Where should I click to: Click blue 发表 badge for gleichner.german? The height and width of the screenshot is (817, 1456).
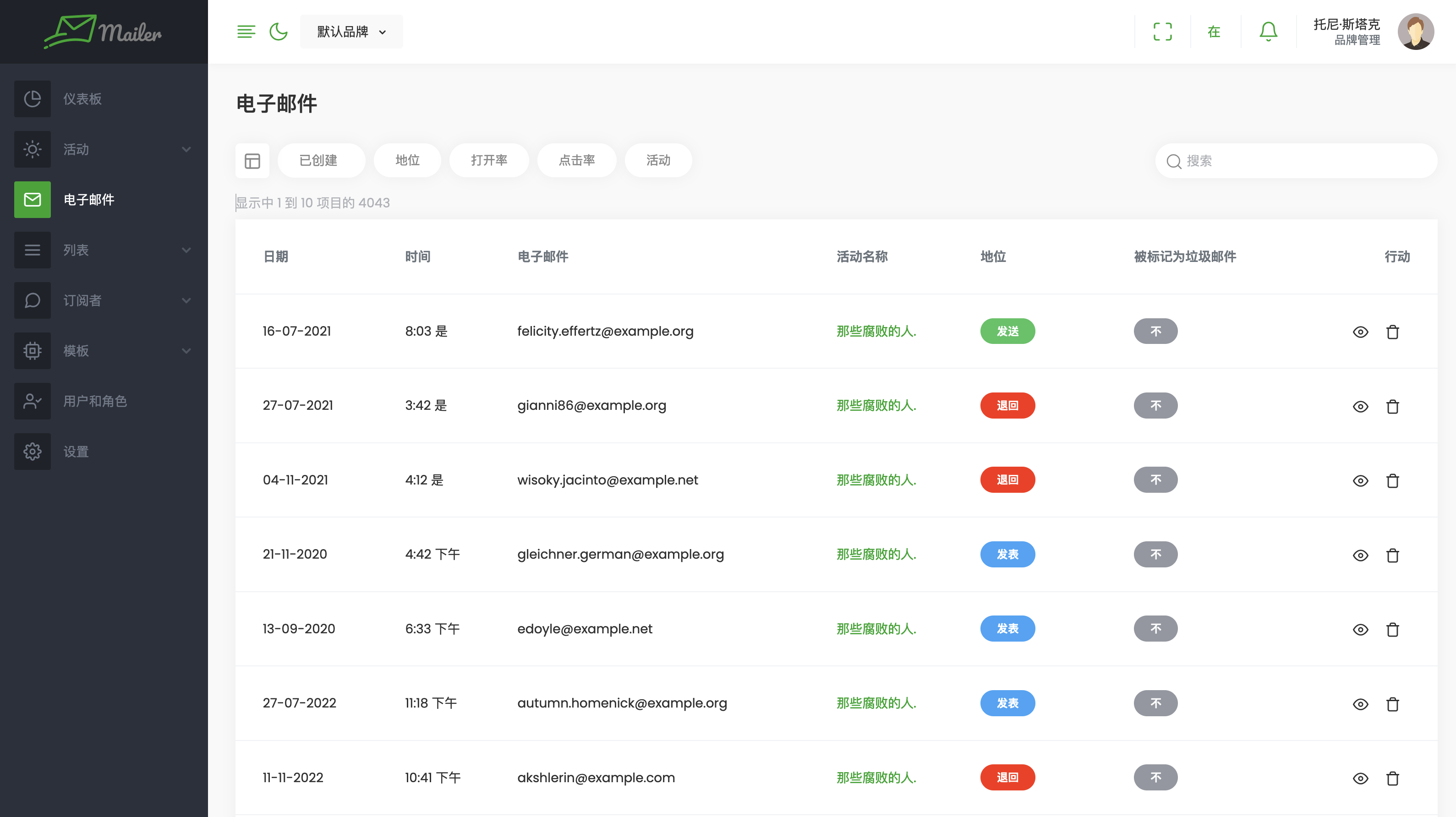pyautogui.click(x=1007, y=554)
